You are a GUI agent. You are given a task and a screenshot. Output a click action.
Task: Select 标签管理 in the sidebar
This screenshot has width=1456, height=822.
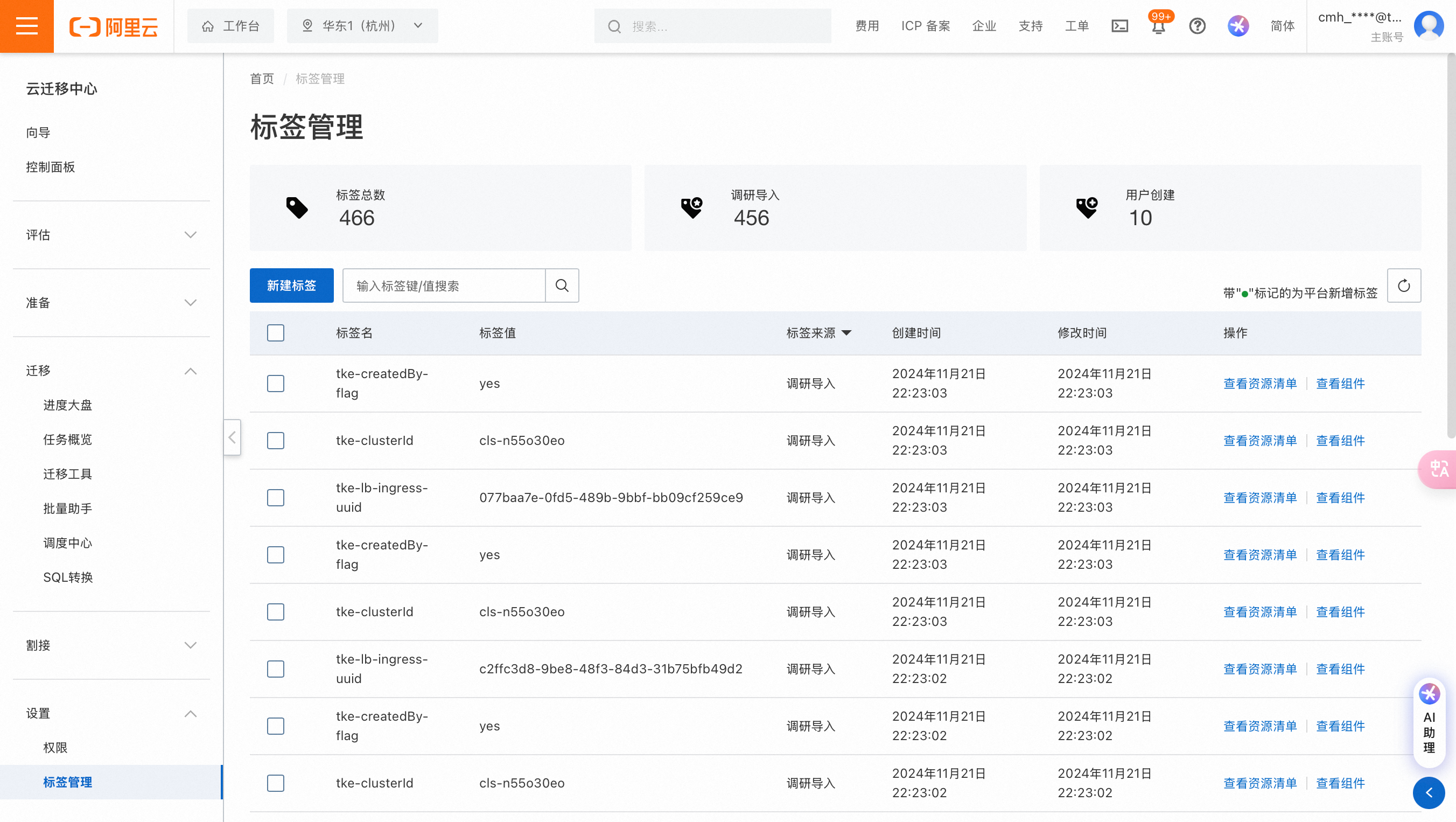pos(111,783)
